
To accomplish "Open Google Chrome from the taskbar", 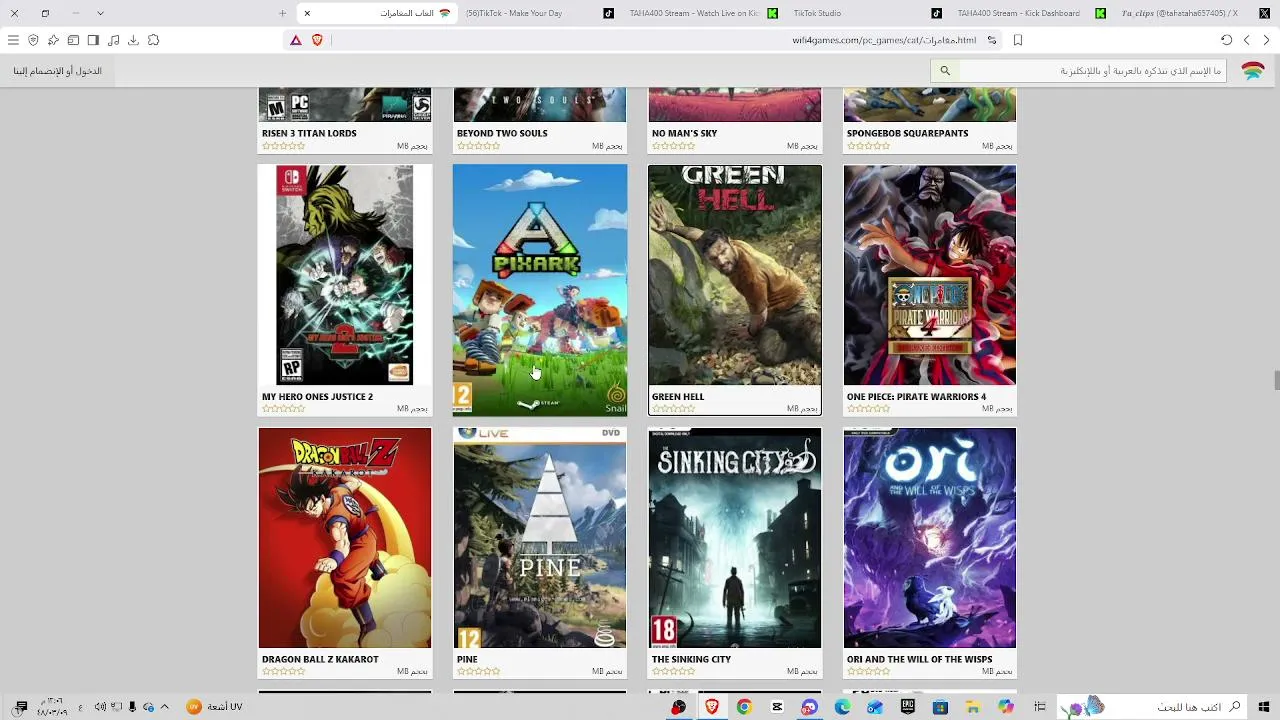I will pyautogui.click(x=744, y=707).
